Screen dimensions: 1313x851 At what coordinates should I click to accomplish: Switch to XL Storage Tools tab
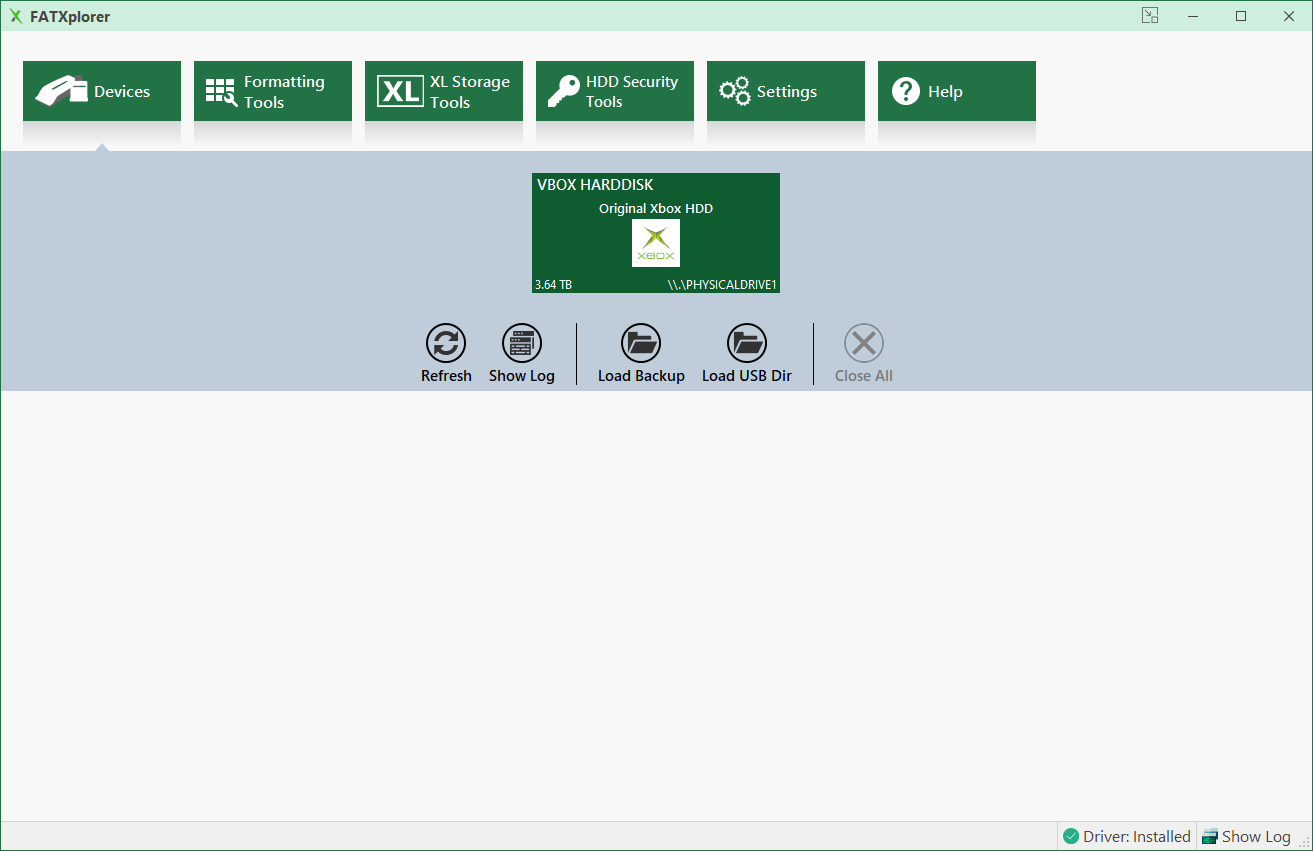coord(444,91)
